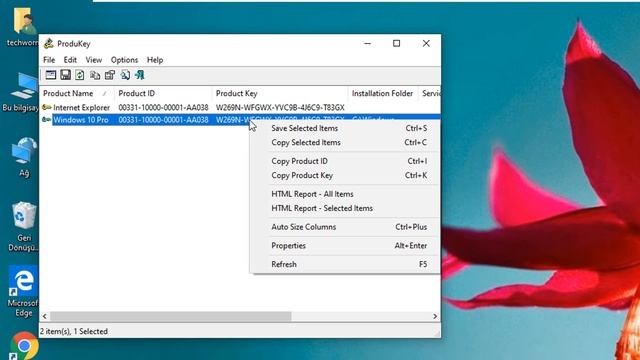Select the Windows 10 Pro row name
640x360 pixels.
coord(81,120)
